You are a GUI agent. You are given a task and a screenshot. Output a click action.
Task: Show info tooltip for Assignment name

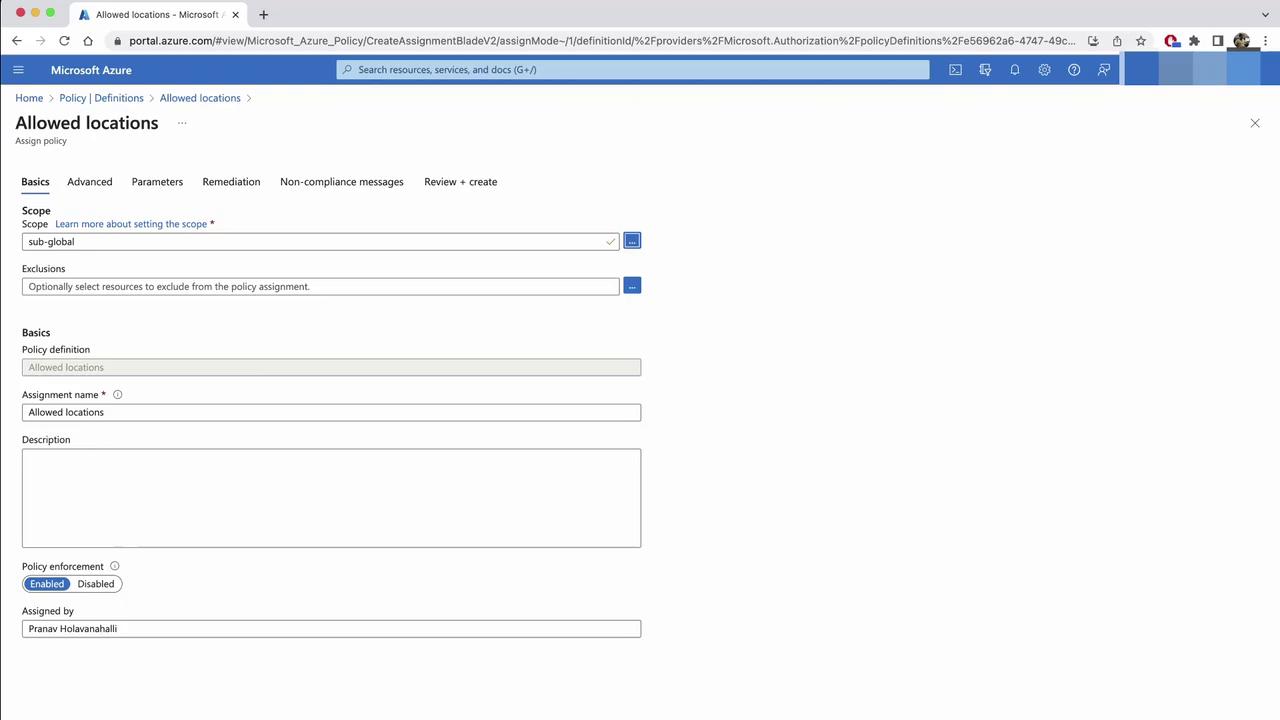[x=117, y=395]
